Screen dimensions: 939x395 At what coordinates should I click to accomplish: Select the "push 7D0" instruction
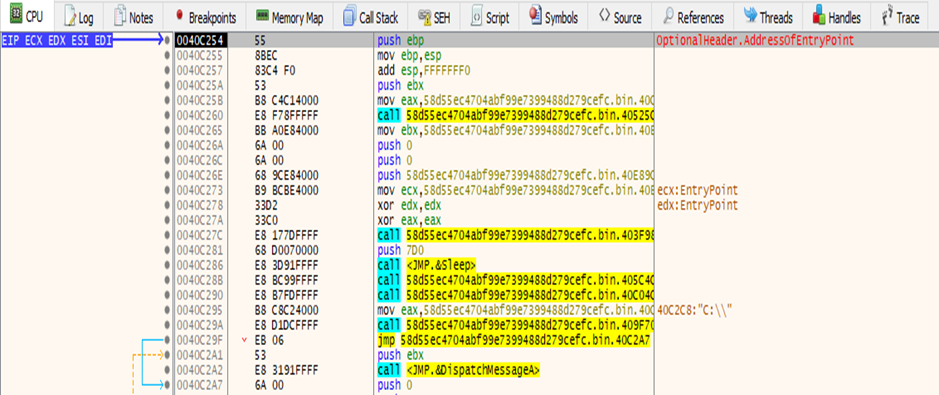(x=401, y=250)
